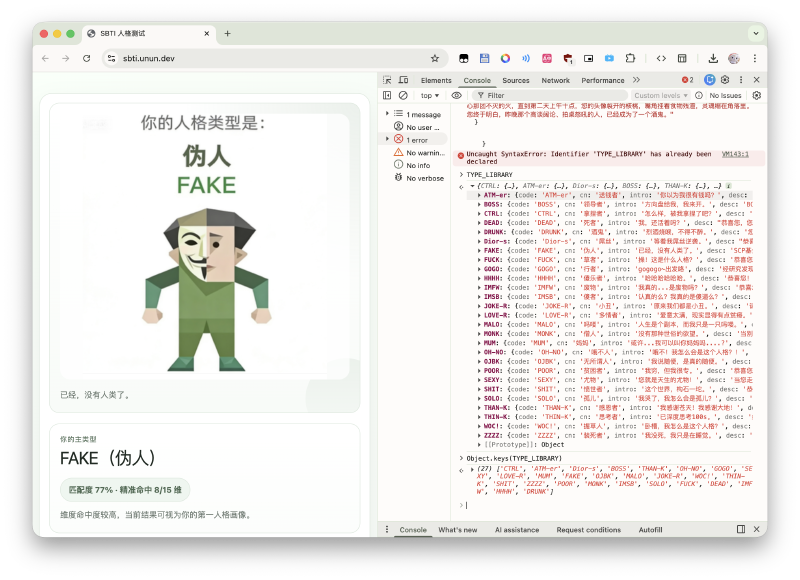
Task: Select the 1 error sidebar filter
Action: 417,140
